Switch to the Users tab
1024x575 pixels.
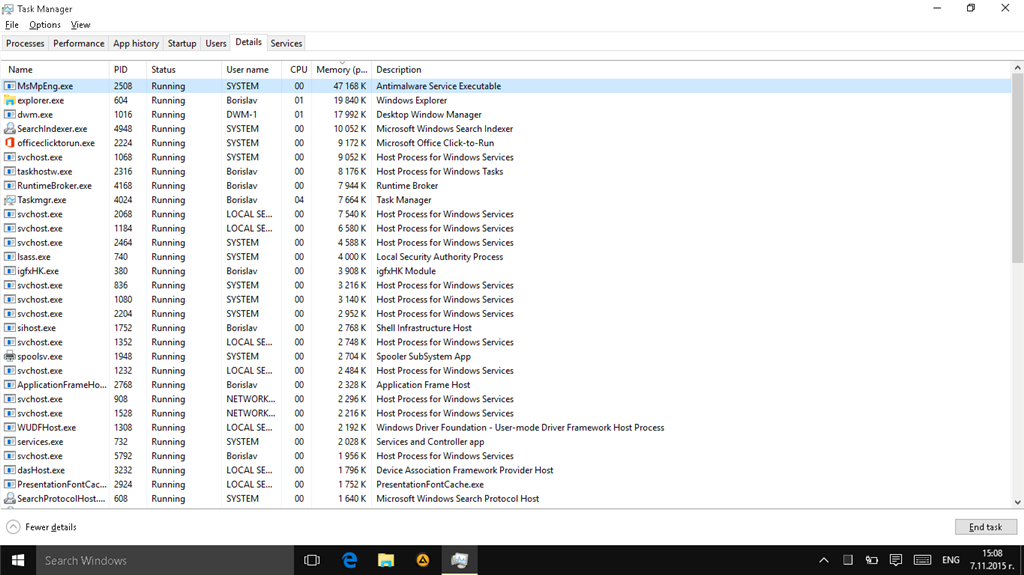coord(216,43)
